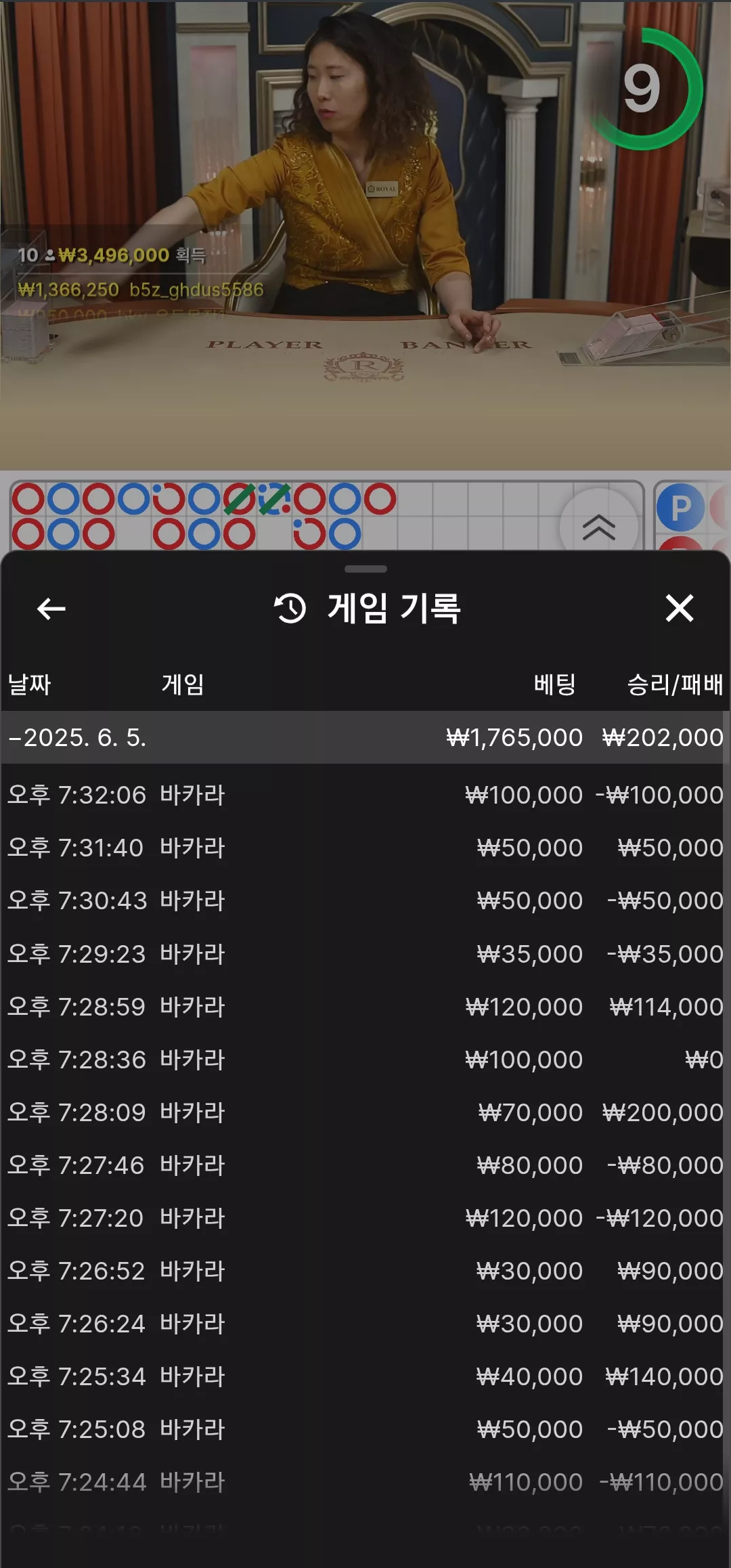
Task: Close the game history panel
Action: [x=680, y=608]
